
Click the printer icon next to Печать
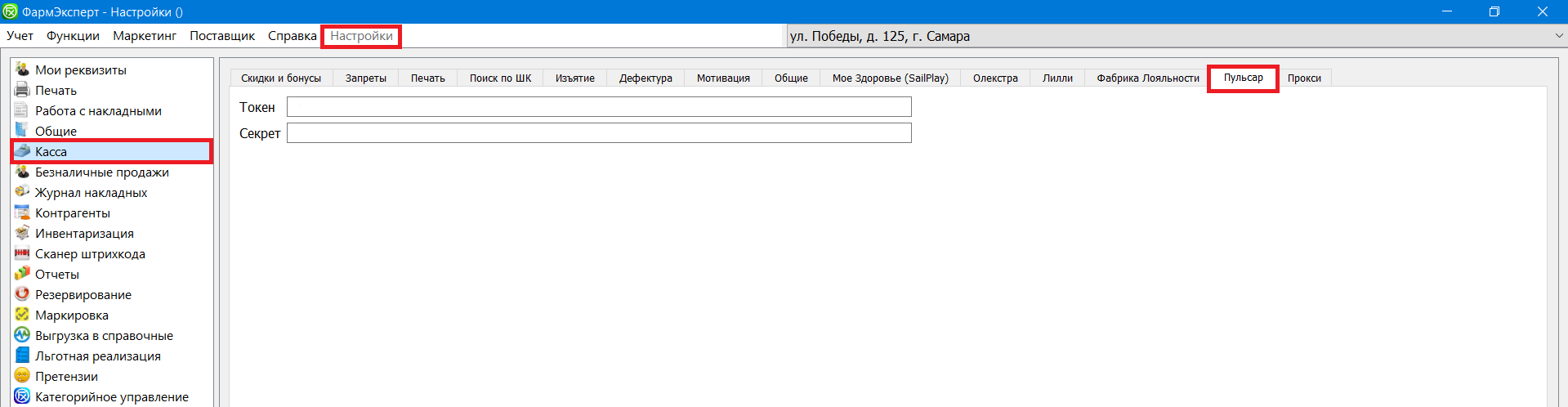(x=22, y=90)
